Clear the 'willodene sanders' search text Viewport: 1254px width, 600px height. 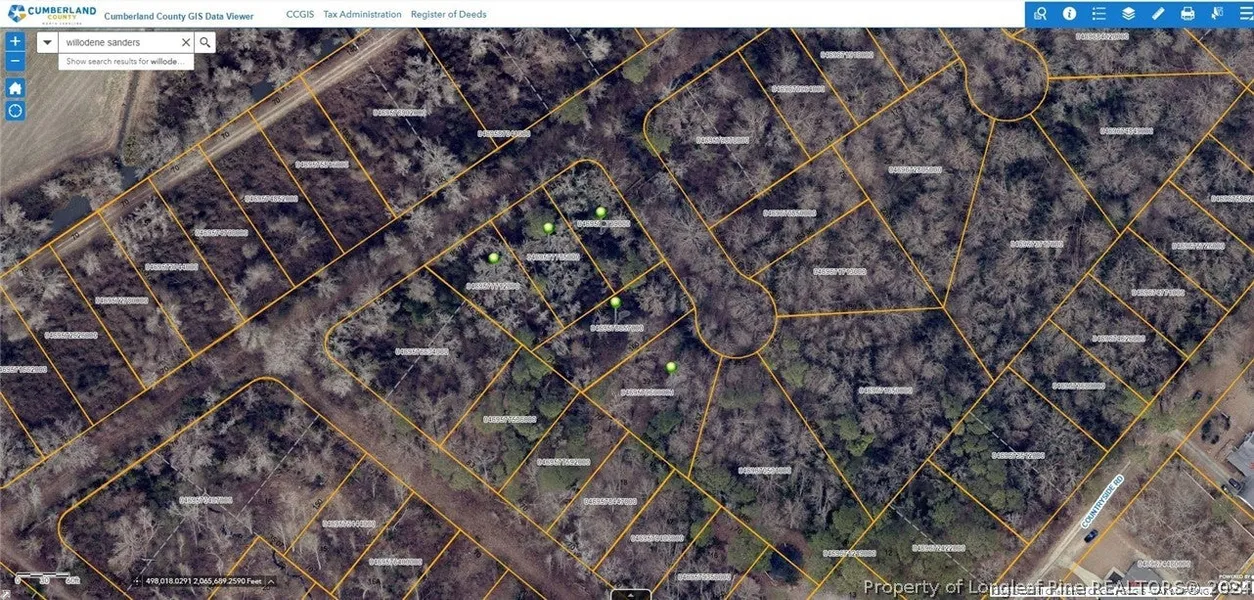185,43
